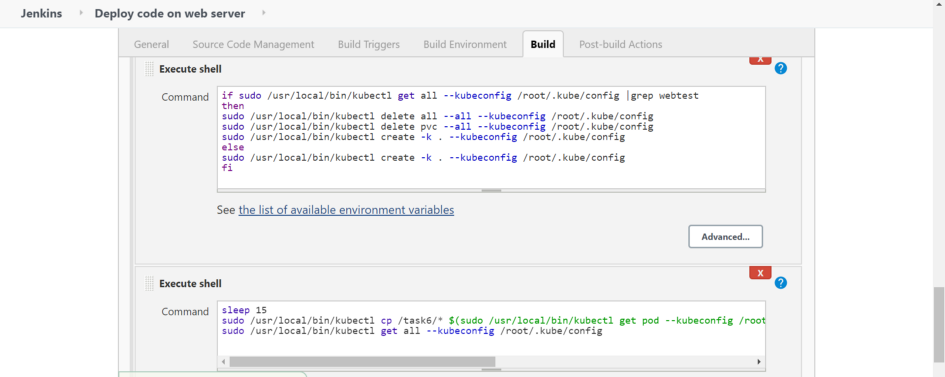Open help for first Execute shell step
Screen dimensions: 945x377
tap(780, 68)
